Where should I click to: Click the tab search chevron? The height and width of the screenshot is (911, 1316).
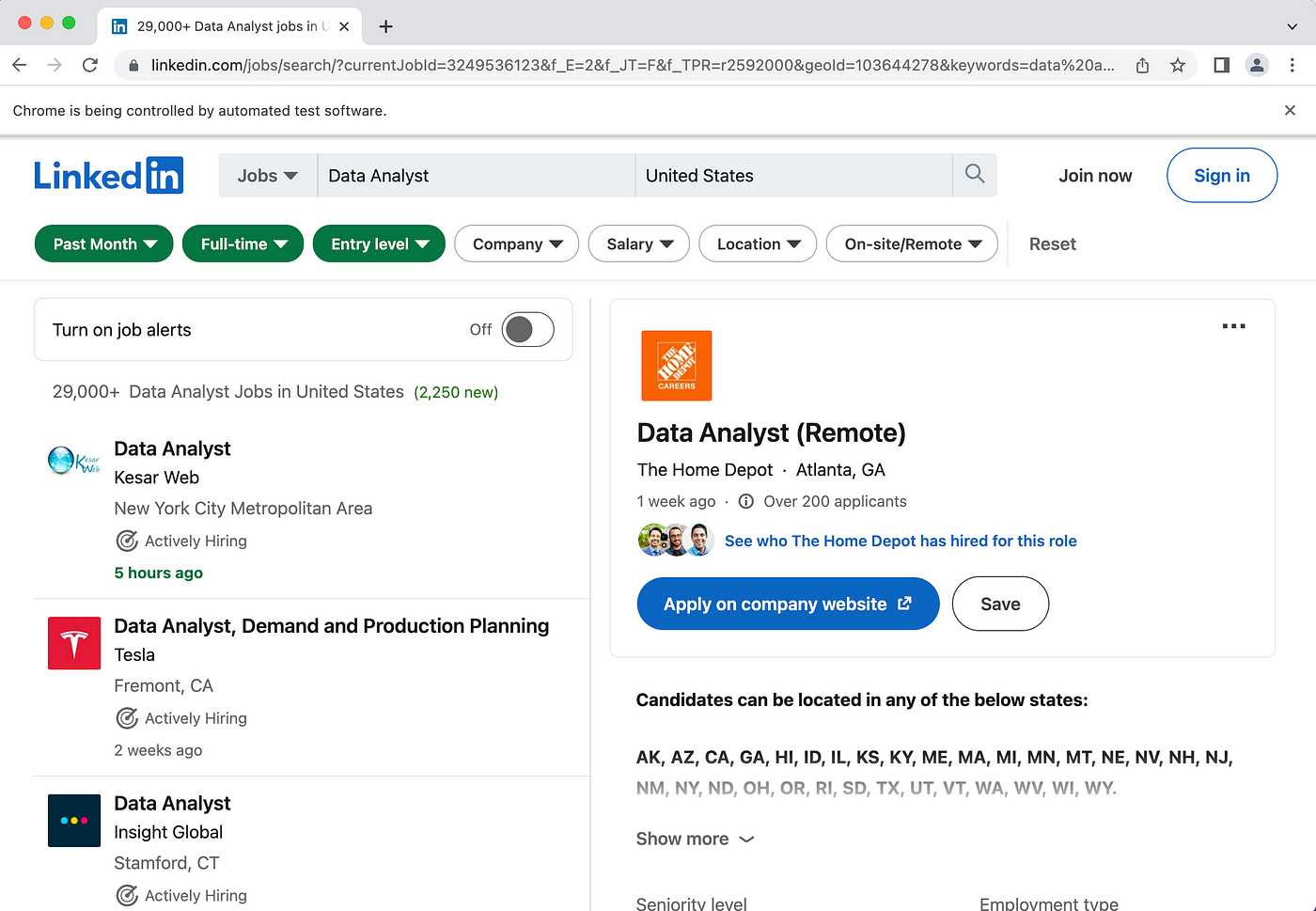click(1292, 26)
